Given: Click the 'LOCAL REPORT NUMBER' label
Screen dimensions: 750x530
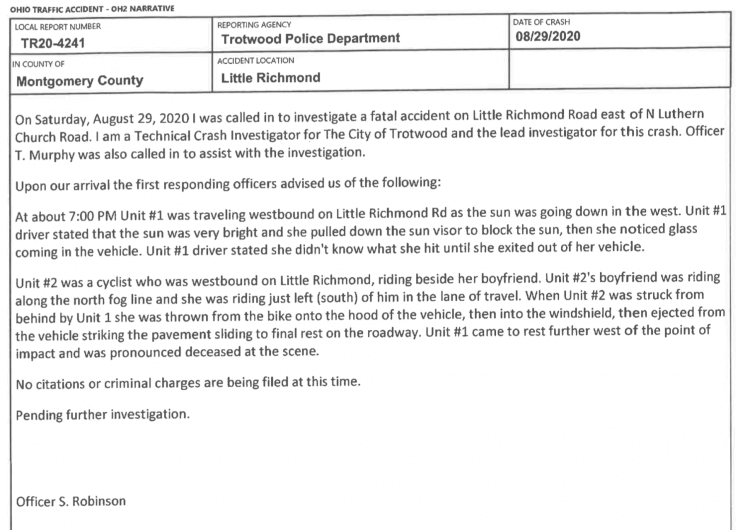Looking at the screenshot, I should pyautogui.click(x=58, y=26).
